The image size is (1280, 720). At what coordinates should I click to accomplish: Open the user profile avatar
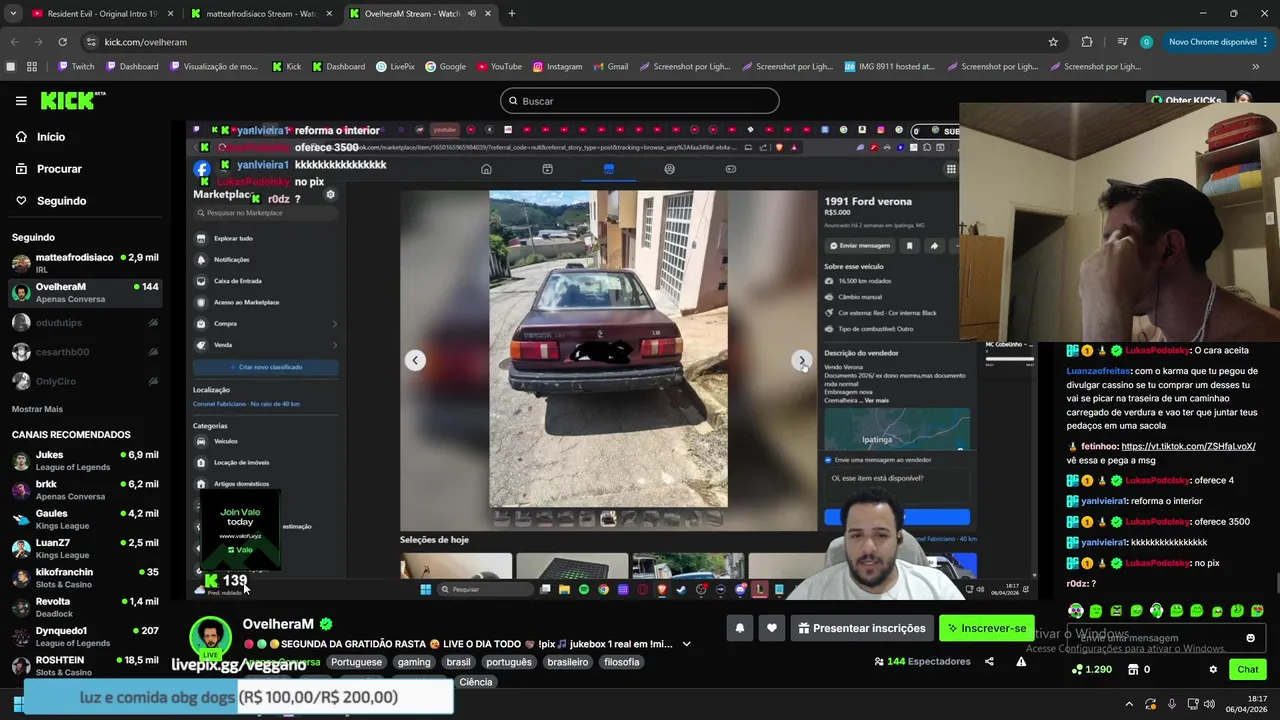point(1243,100)
